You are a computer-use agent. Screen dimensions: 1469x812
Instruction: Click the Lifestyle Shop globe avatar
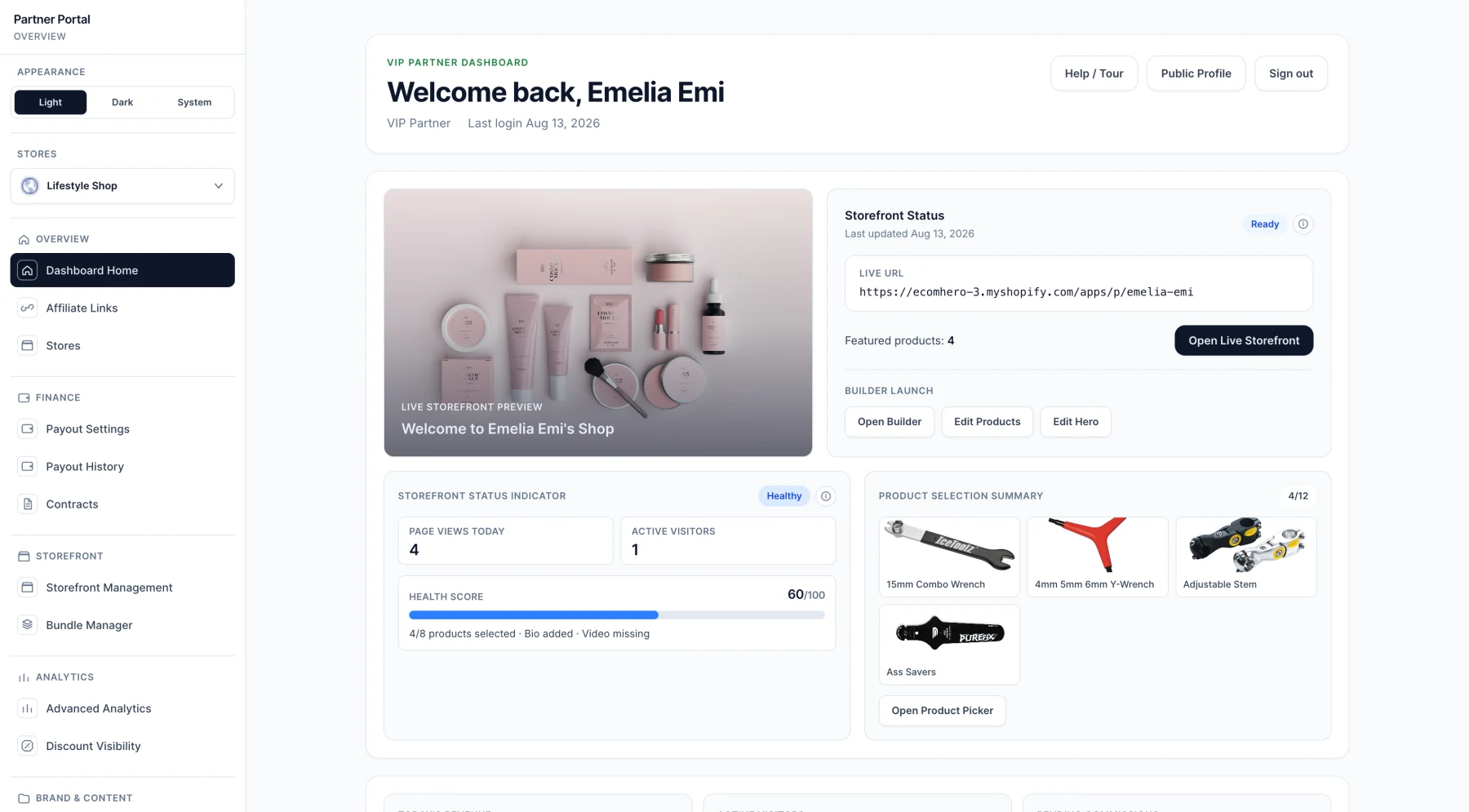pos(30,186)
